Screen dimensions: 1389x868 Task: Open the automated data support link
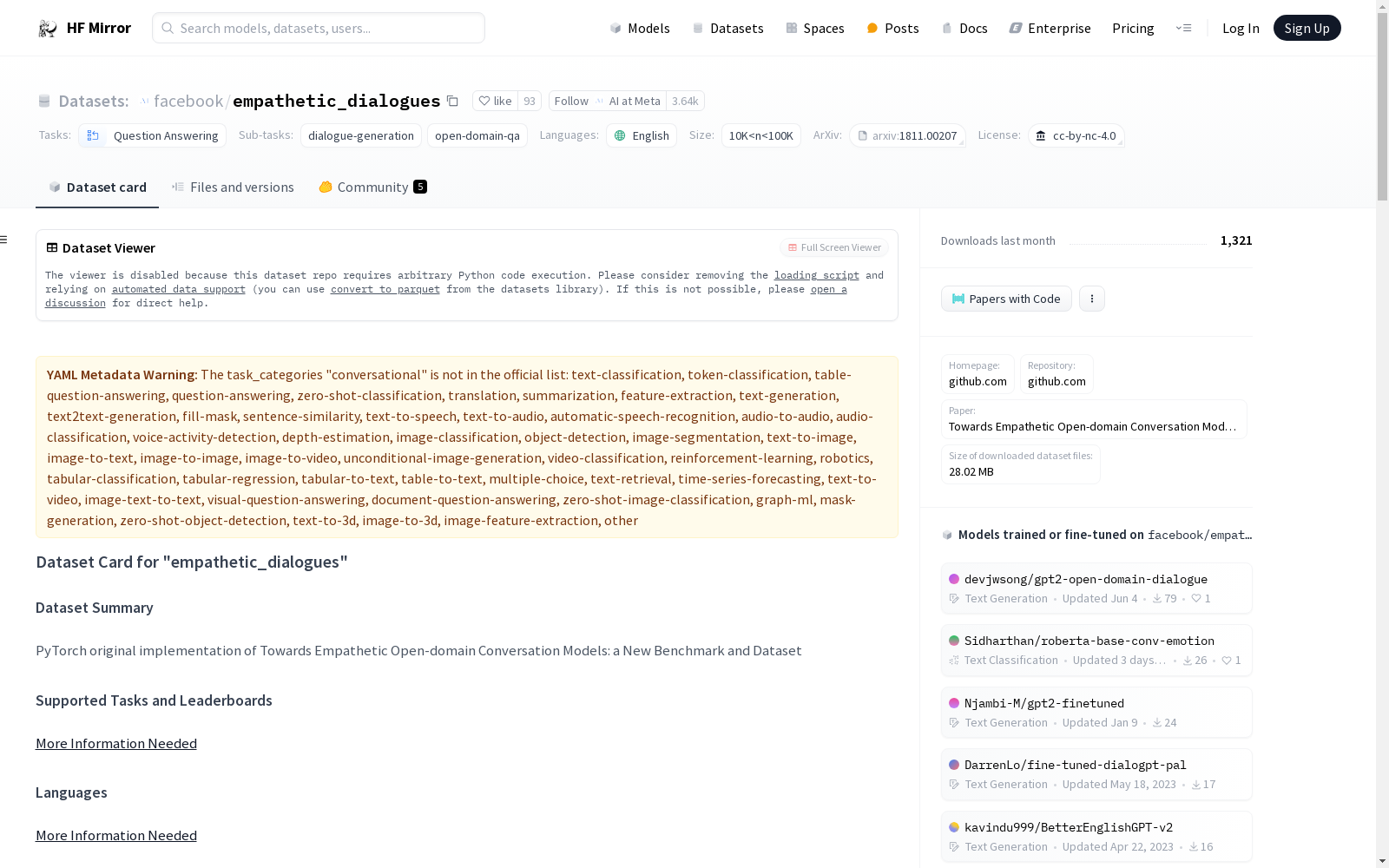click(x=179, y=289)
